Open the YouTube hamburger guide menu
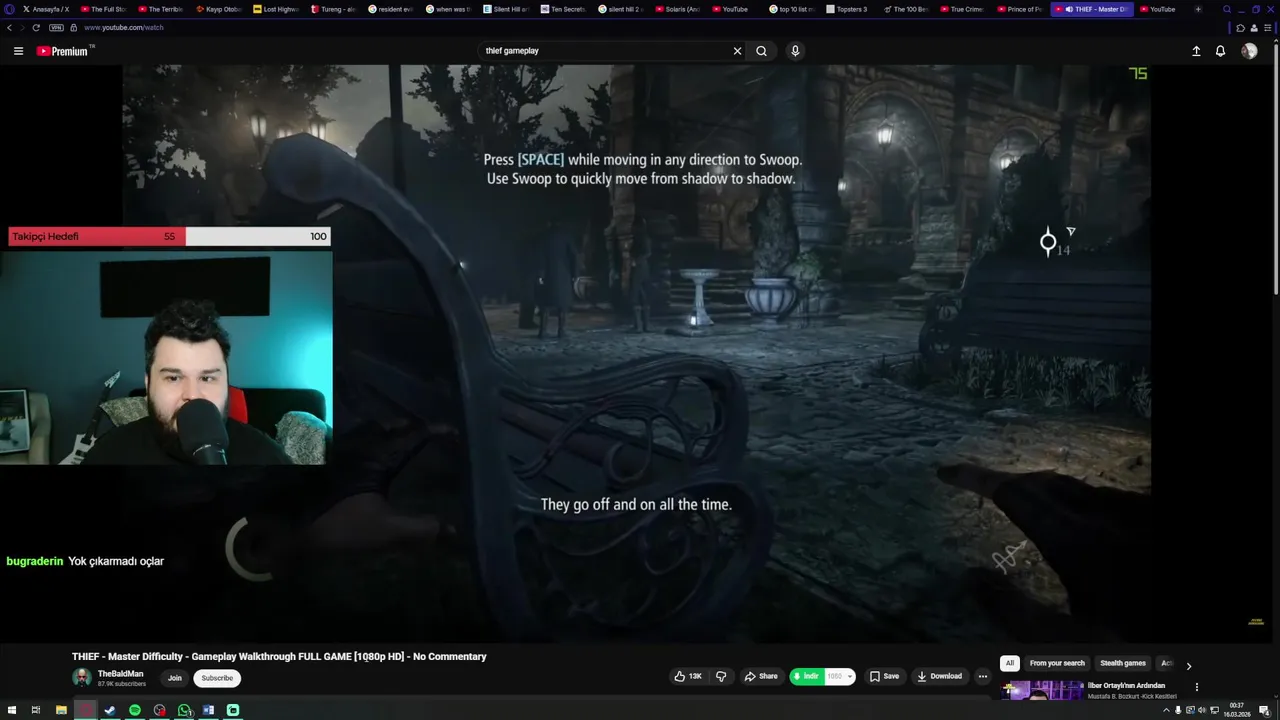This screenshot has height=720, width=1280. [18, 51]
